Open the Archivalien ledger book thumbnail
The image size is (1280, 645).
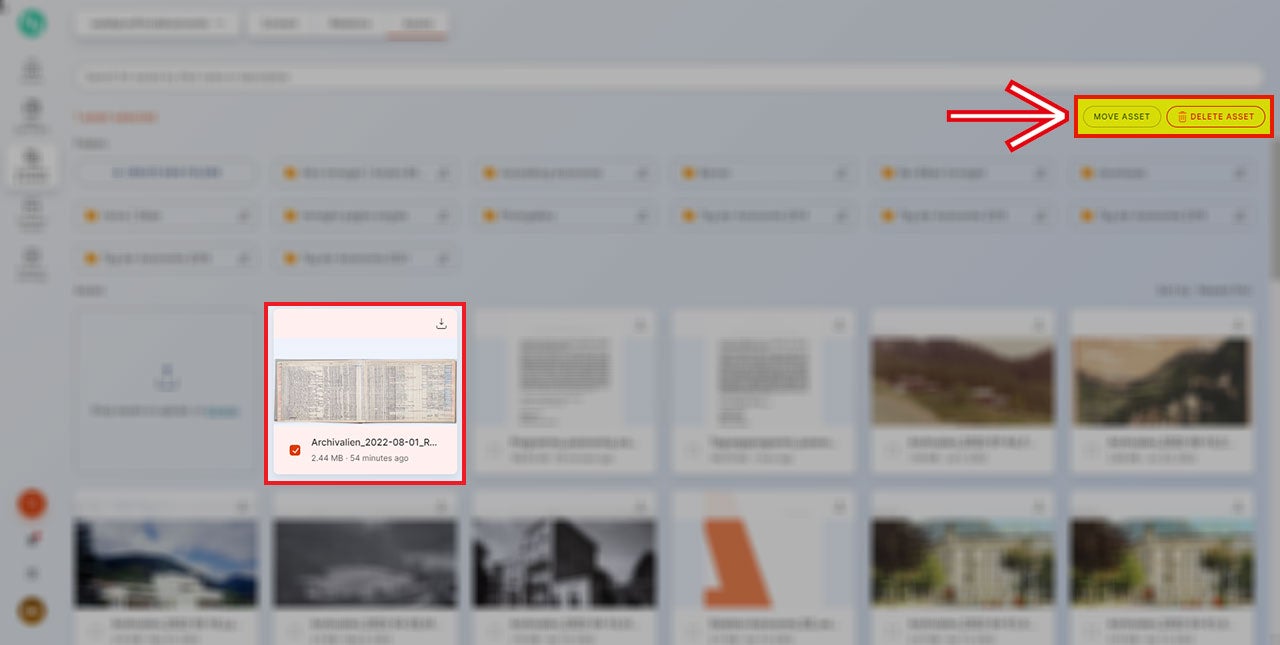(x=365, y=391)
